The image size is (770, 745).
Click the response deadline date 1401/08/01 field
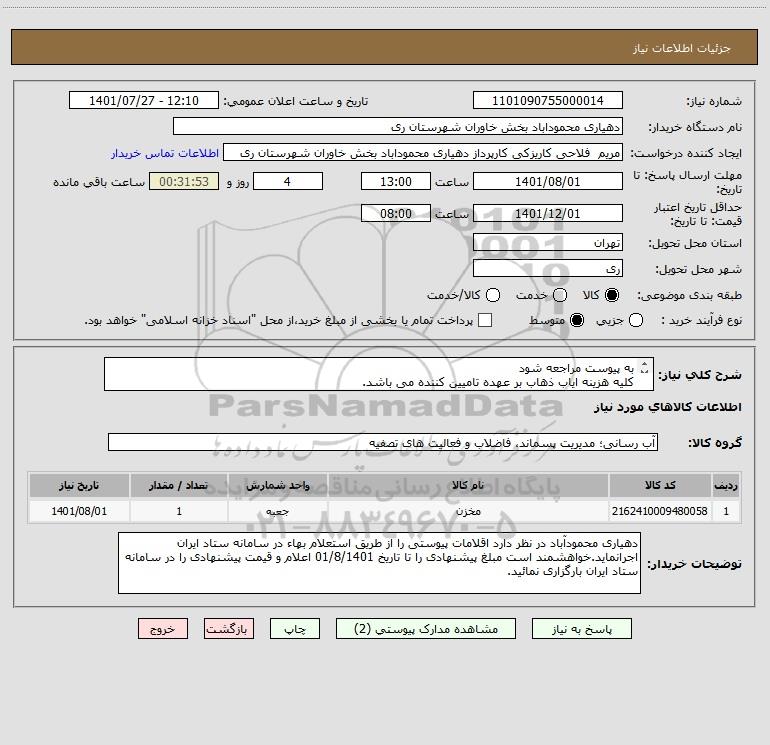548,182
